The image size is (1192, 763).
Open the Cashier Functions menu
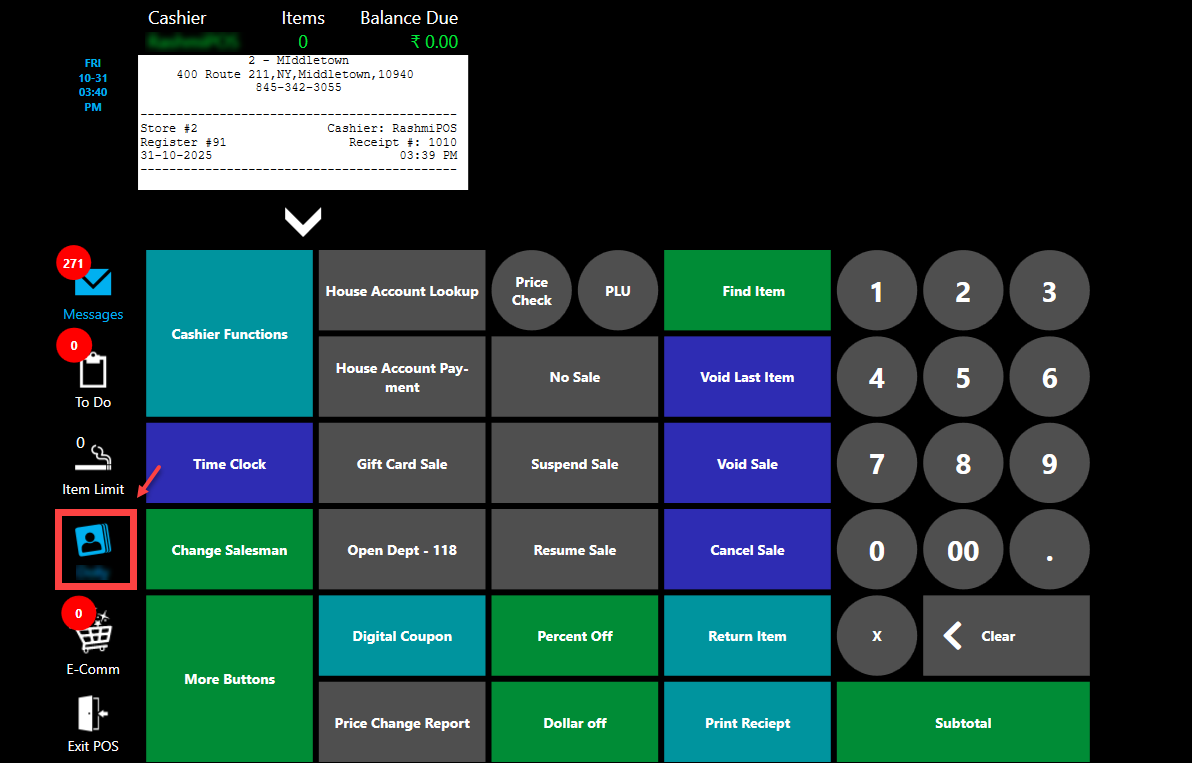coord(229,334)
